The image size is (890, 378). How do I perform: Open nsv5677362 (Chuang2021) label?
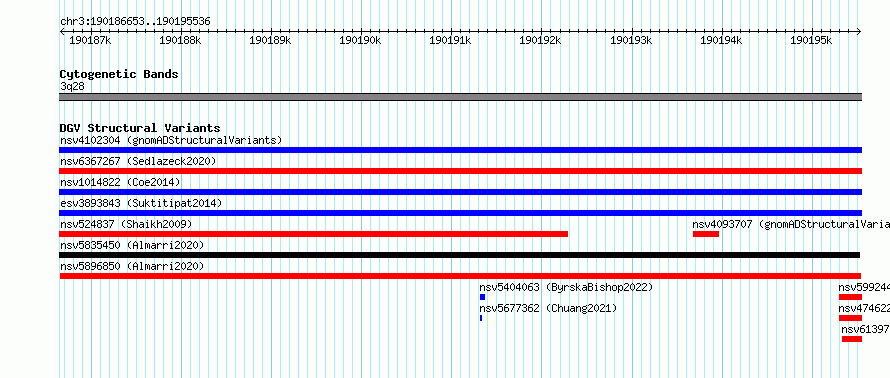548,308
